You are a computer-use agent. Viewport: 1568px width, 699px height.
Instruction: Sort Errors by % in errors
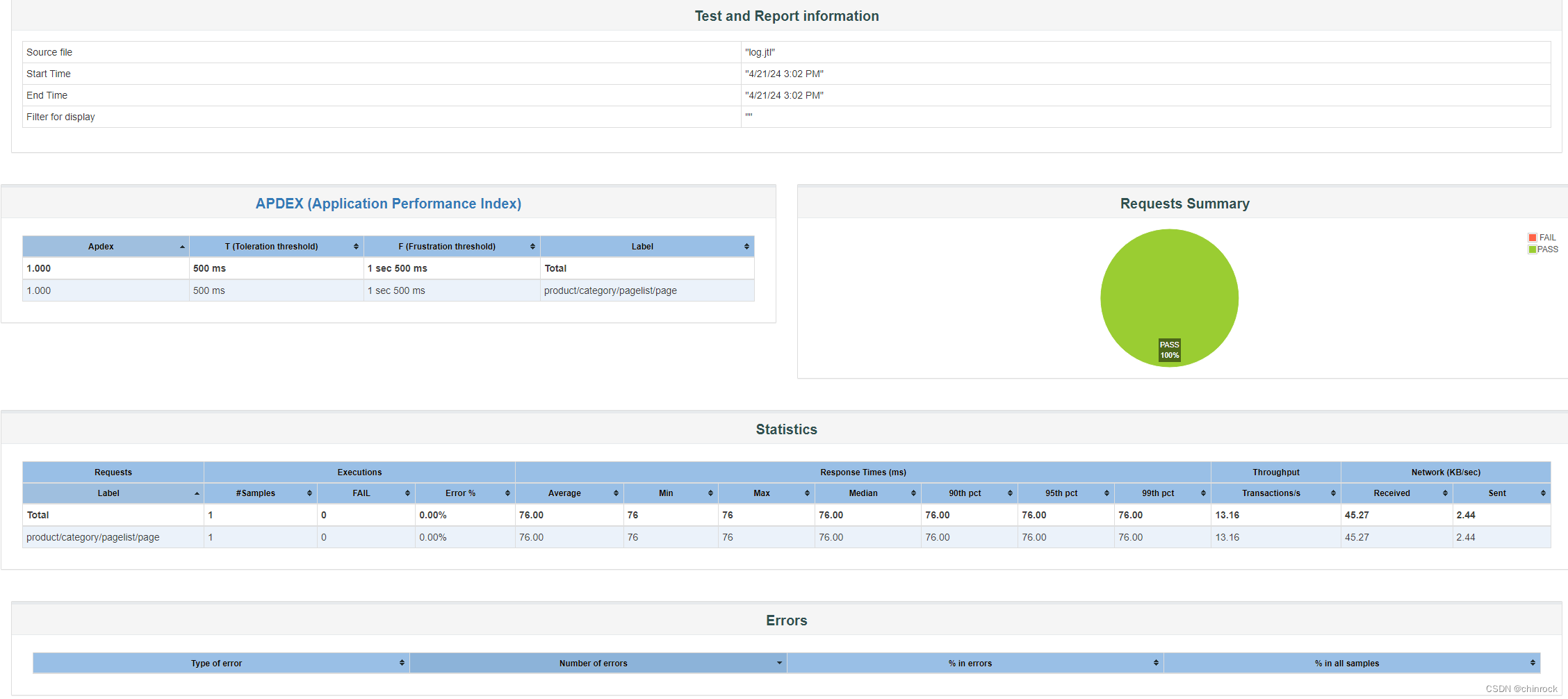(x=975, y=664)
